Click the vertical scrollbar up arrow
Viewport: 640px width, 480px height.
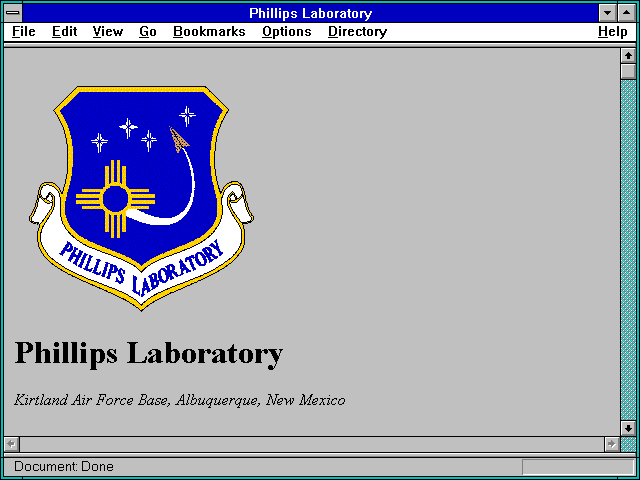pos(628,56)
